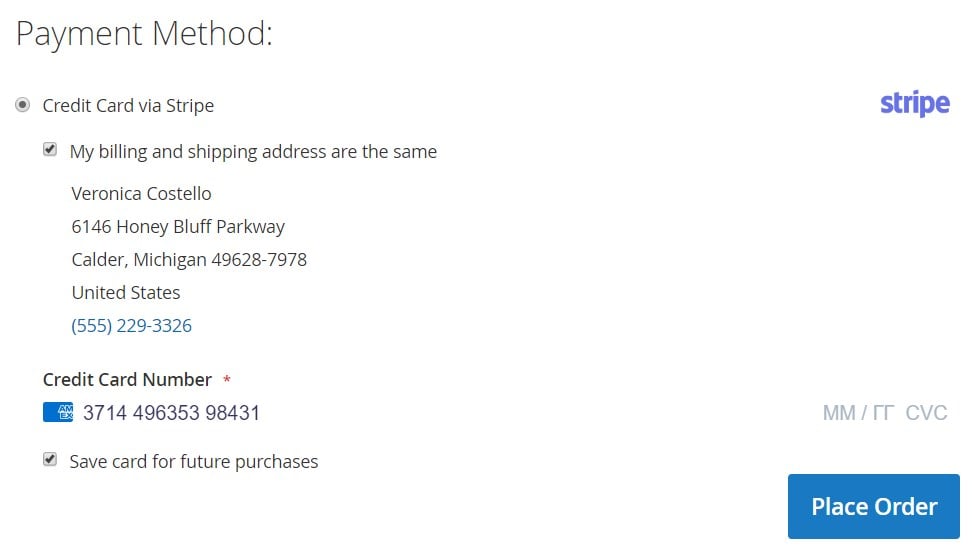This screenshot has width=977, height=551.
Task: Click the American Express card icon
Action: (x=58, y=412)
